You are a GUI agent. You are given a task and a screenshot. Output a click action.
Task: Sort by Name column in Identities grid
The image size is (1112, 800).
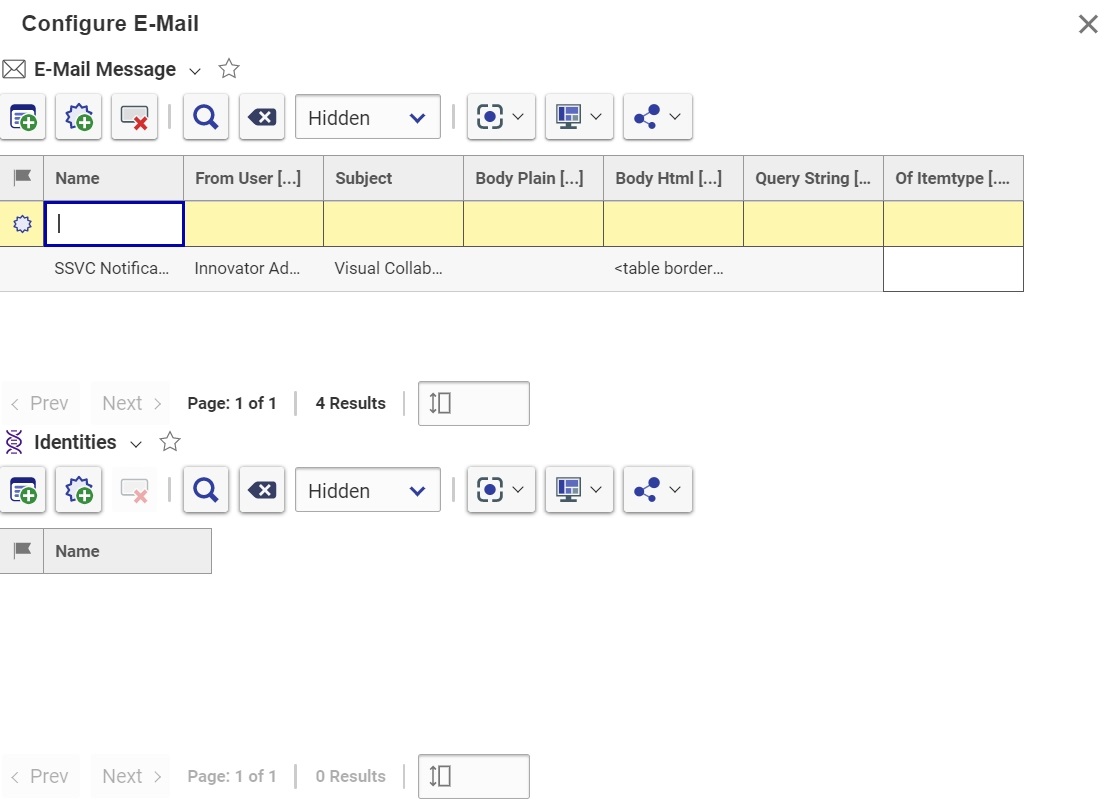[x=128, y=551]
